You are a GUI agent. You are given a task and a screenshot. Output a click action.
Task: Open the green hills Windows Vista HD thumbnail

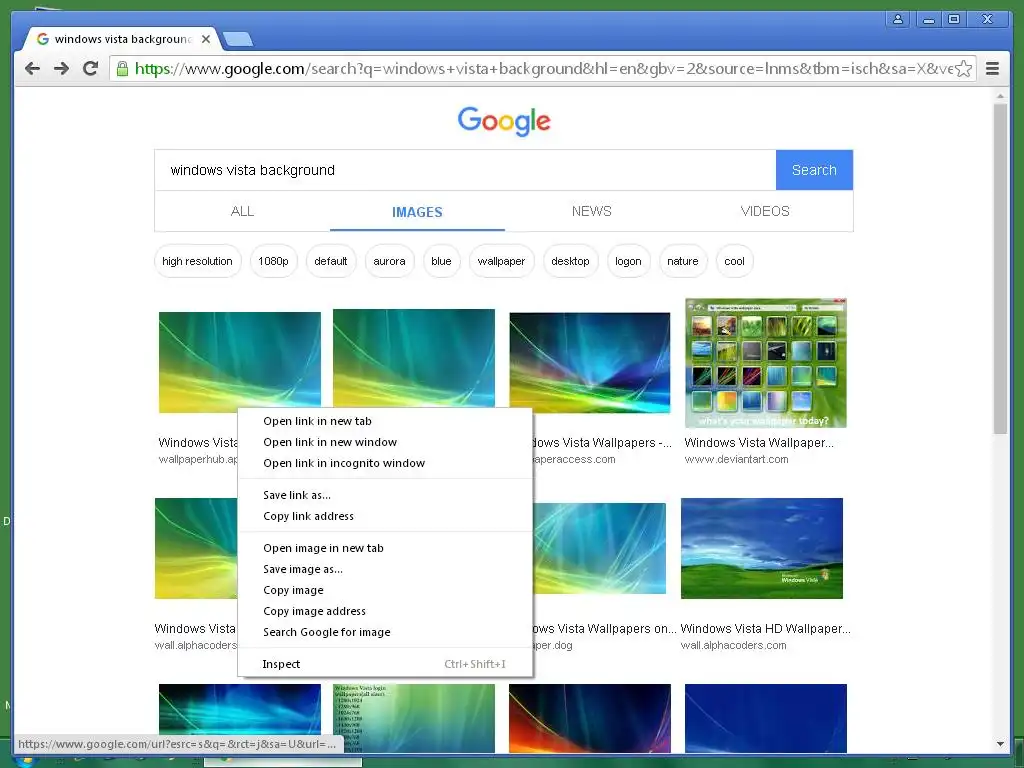pos(761,549)
